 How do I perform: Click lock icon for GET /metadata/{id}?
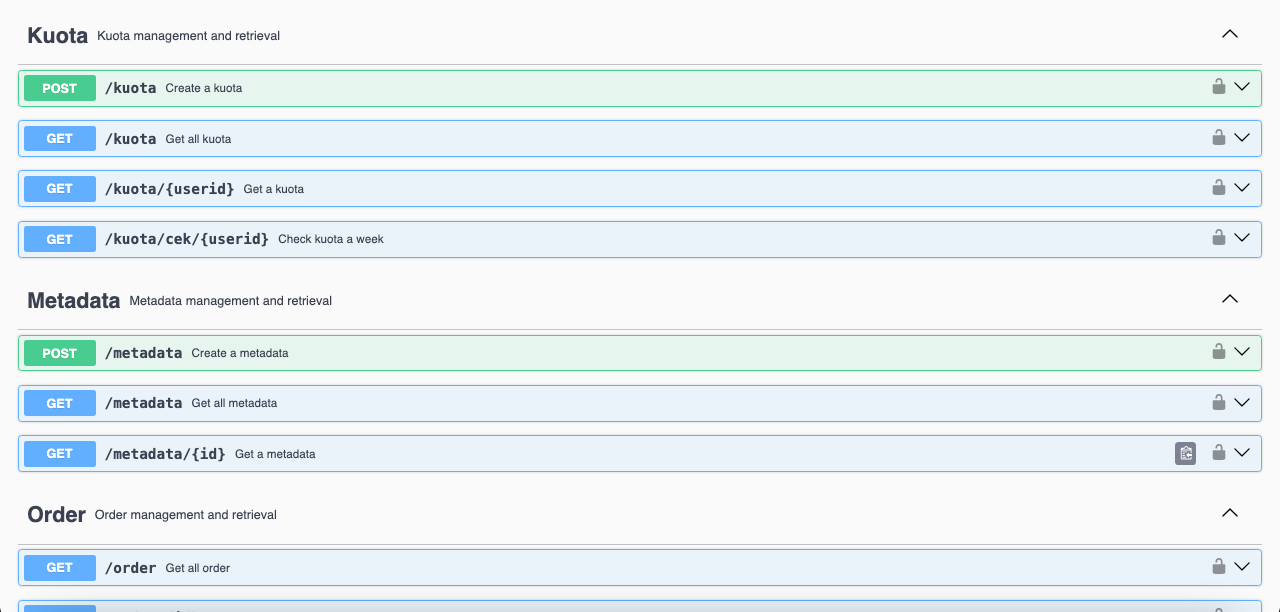[x=1218, y=453]
